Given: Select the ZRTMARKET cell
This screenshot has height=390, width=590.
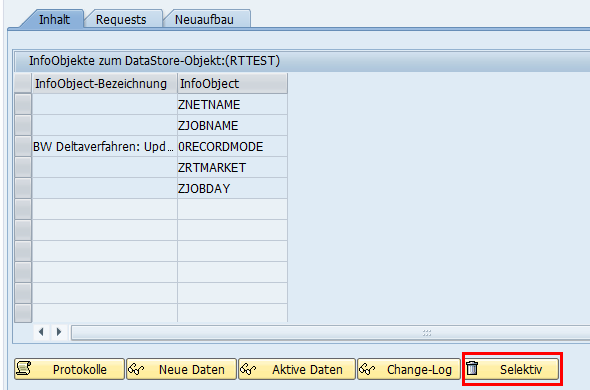Looking at the screenshot, I should pyautogui.click(x=232, y=168).
